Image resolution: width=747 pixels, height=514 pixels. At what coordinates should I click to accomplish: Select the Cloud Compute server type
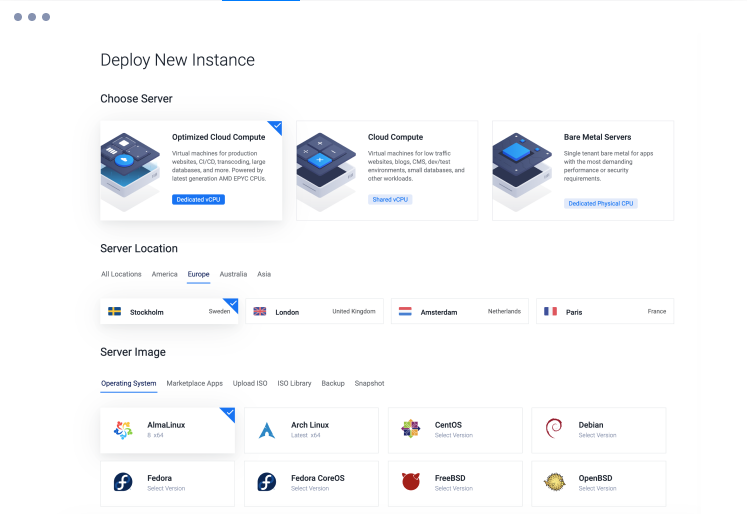click(x=387, y=171)
